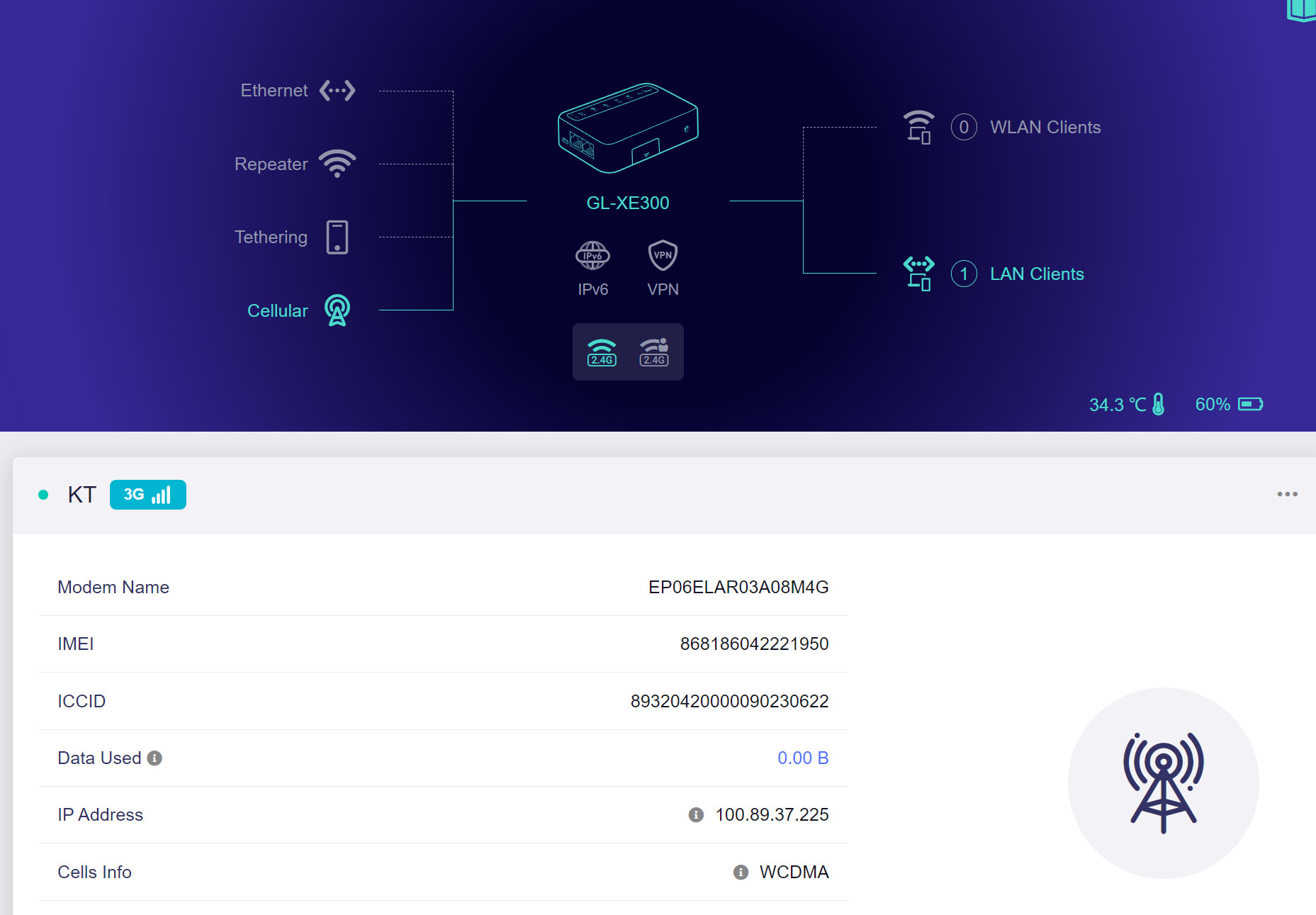Click the 0.00 B data used link

pos(803,758)
